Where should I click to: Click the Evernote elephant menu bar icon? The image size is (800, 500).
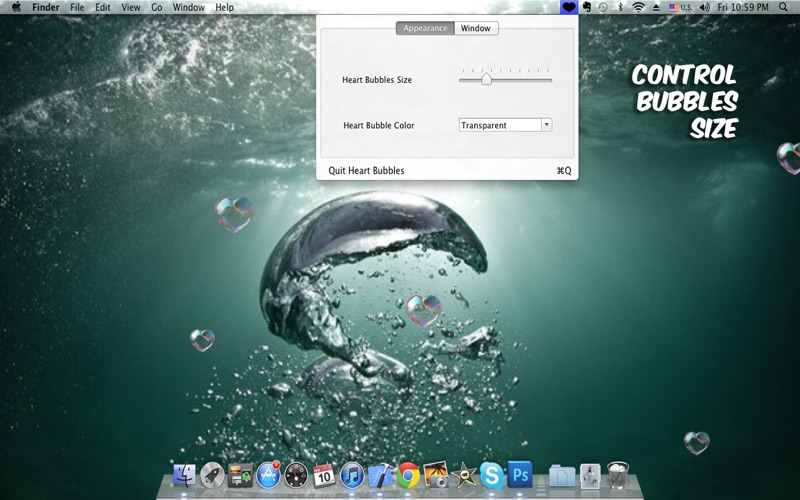click(587, 7)
